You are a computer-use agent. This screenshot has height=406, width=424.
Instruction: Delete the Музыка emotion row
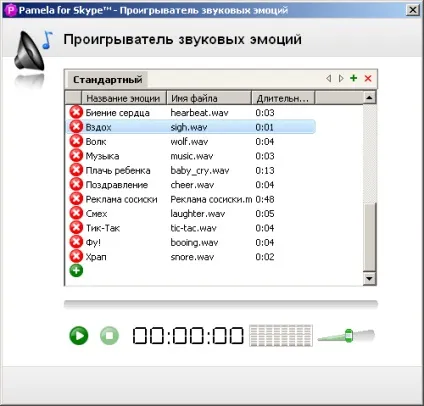(76, 155)
